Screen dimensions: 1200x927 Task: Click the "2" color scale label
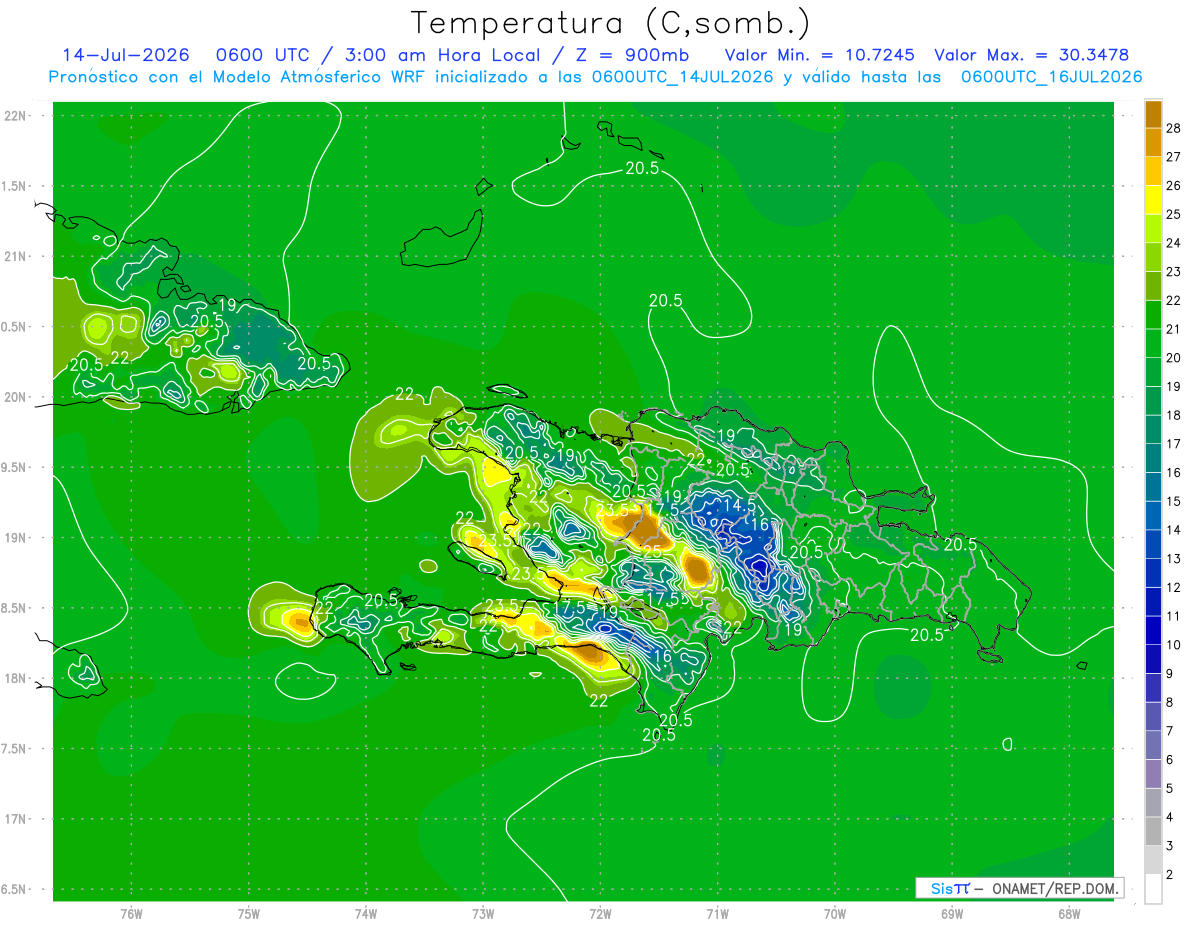point(1171,874)
